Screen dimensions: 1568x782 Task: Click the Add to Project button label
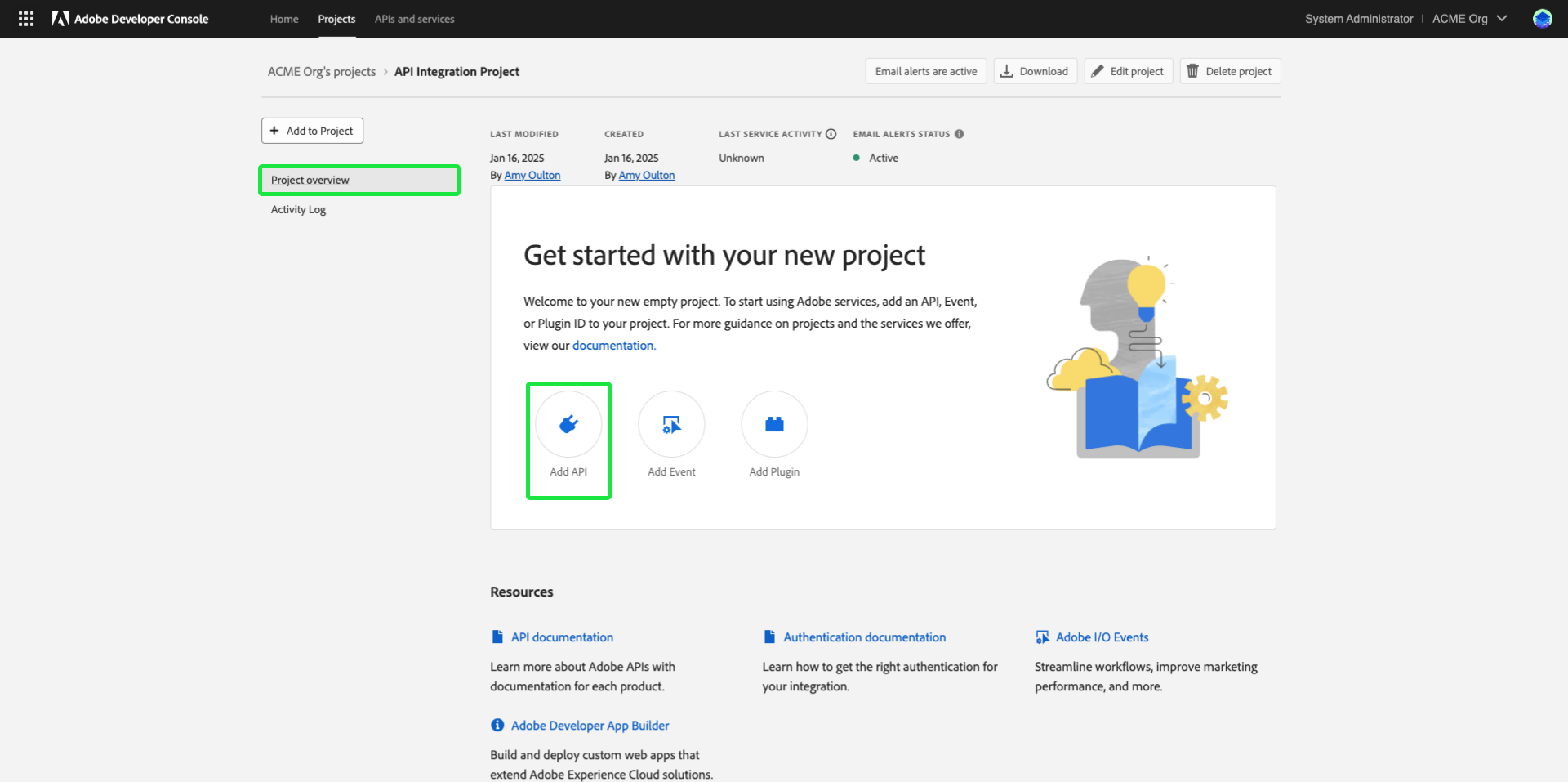pos(319,131)
